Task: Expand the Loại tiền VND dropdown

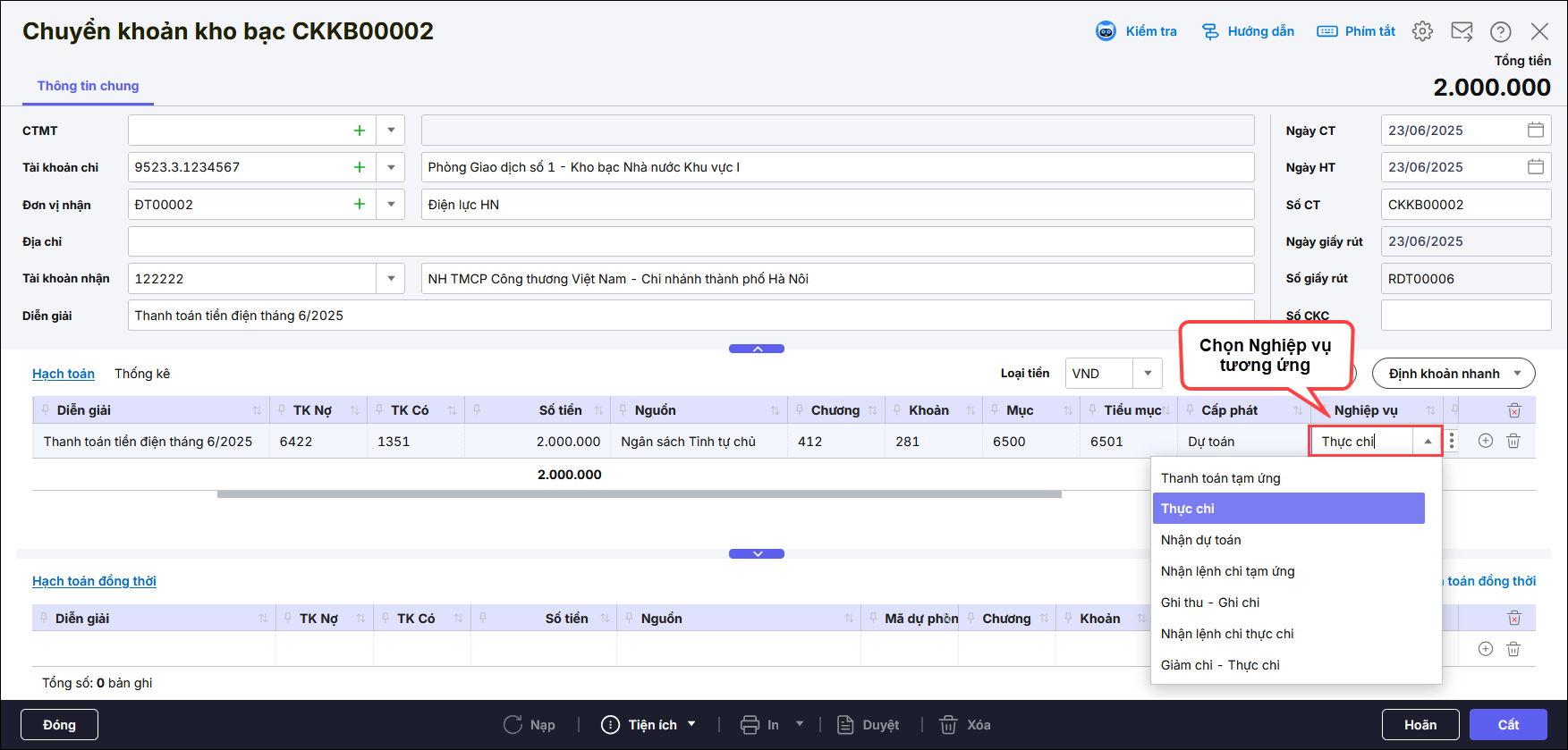Action: tap(1148, 374)
